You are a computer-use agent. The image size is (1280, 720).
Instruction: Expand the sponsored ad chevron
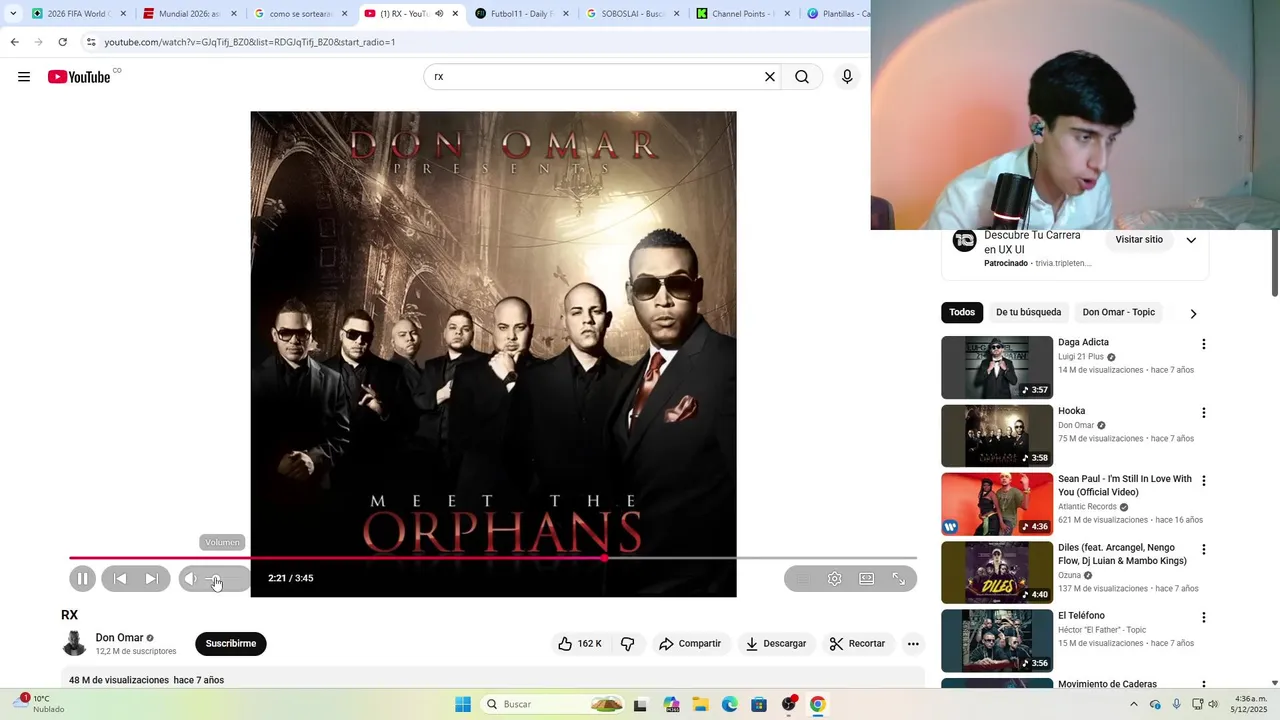(1191, 240)
